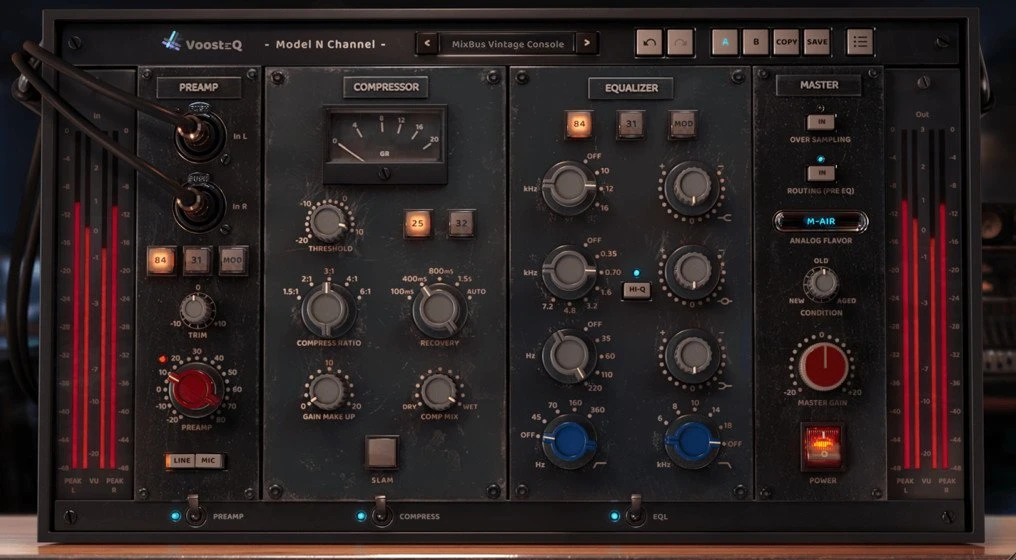Click the CONDITION knob
This screenshot has width=1016, height=560.
(821, 284)
